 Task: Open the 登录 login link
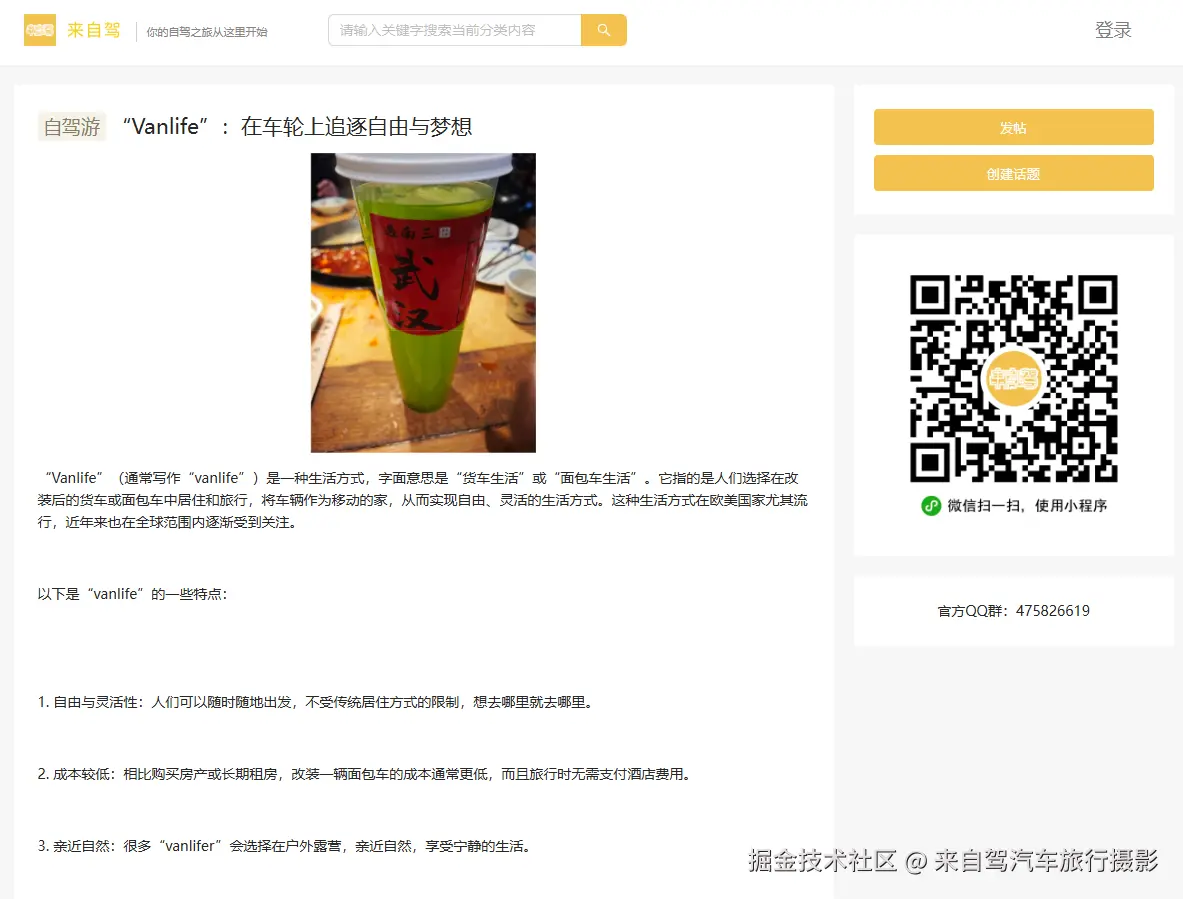(1113, 30)
